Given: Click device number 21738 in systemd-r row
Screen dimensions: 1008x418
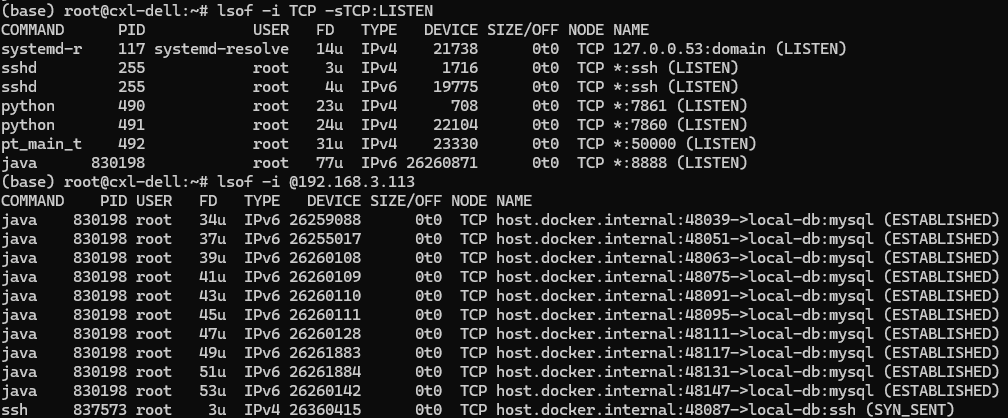Looking at the screenshot, I should [x=456, y=48].
